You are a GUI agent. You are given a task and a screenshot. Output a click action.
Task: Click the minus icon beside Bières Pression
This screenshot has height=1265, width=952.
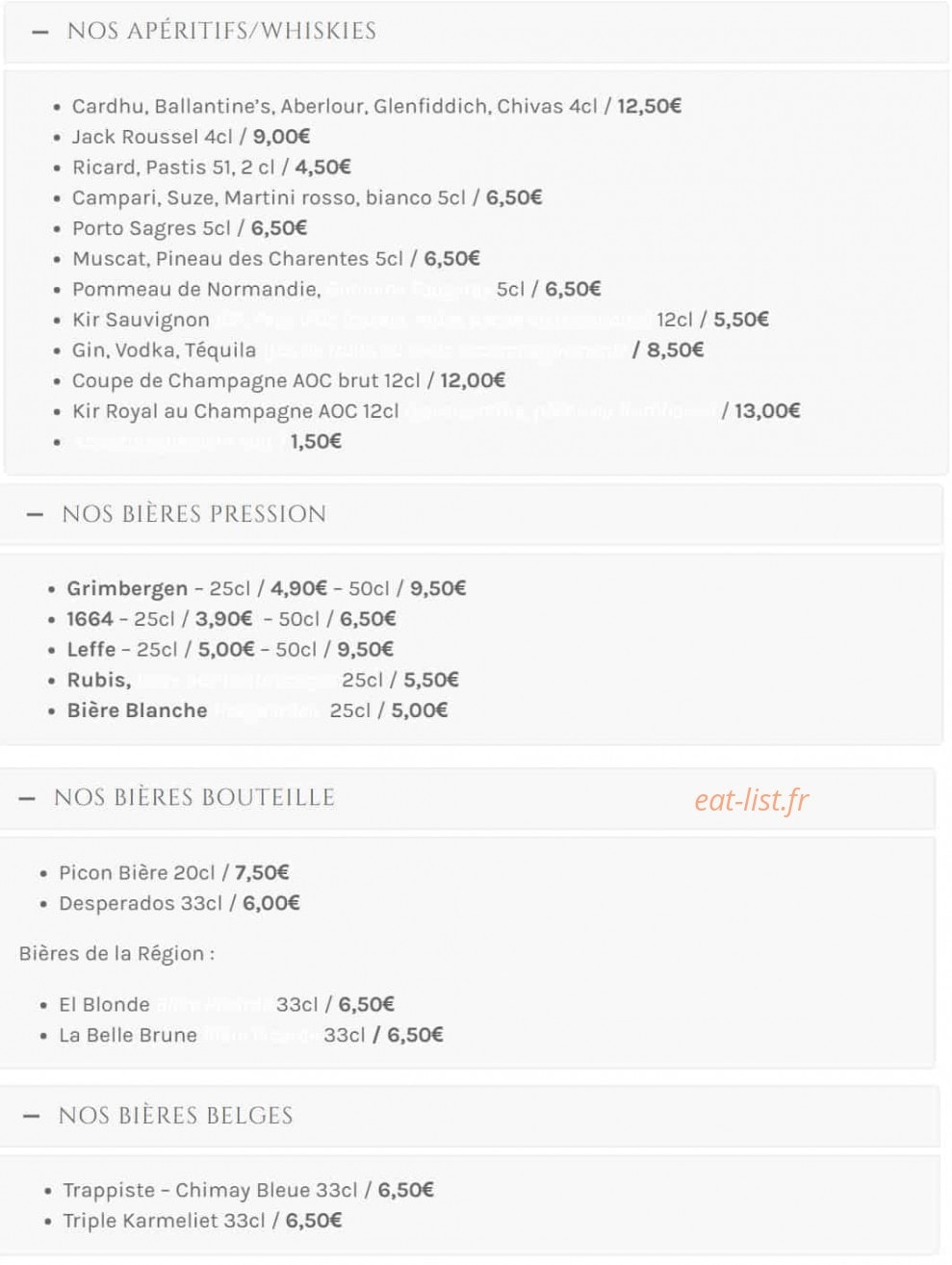pos(35,515)
